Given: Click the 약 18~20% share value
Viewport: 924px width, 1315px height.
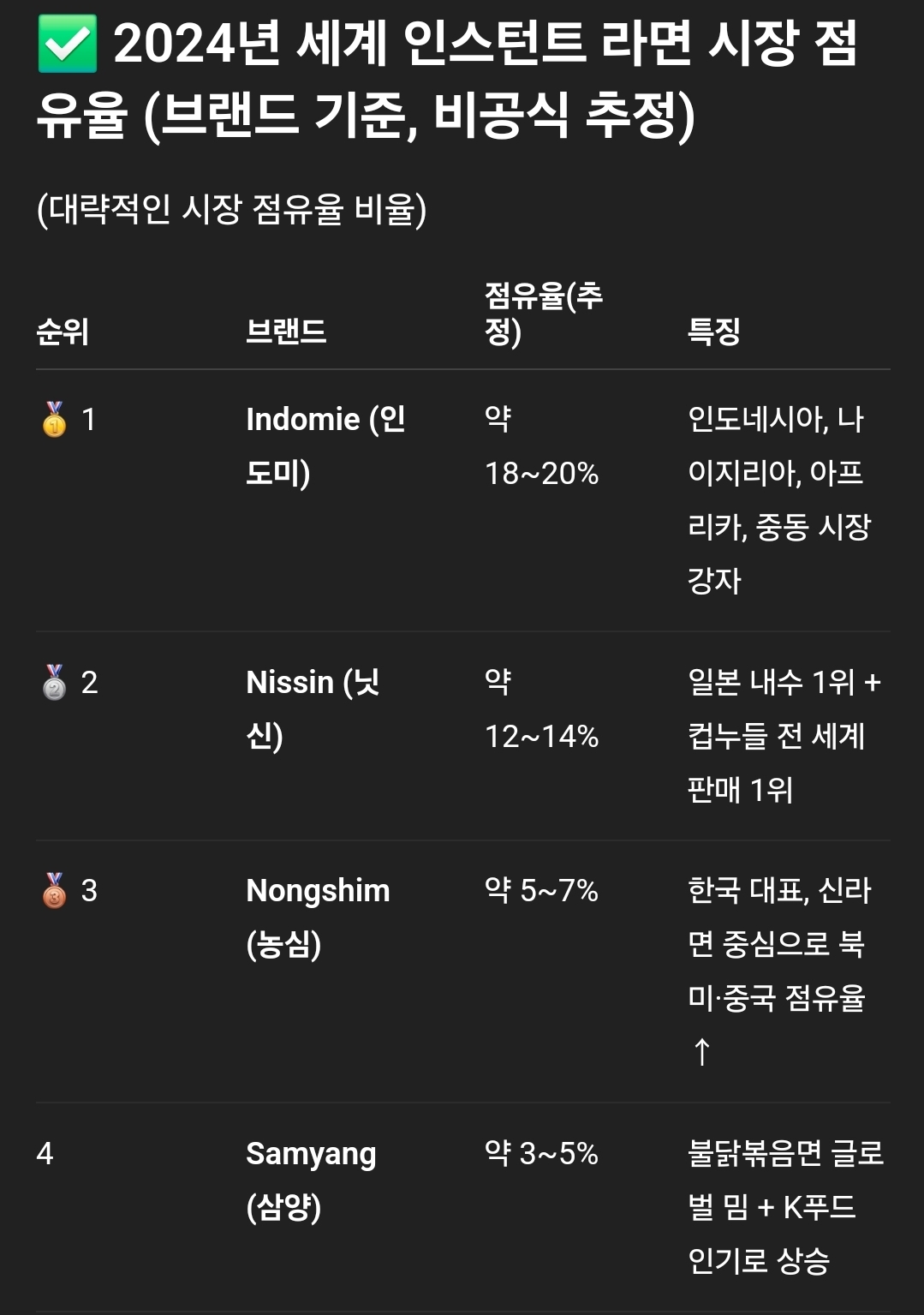Looking at the screenshot, I should (541, 446).
